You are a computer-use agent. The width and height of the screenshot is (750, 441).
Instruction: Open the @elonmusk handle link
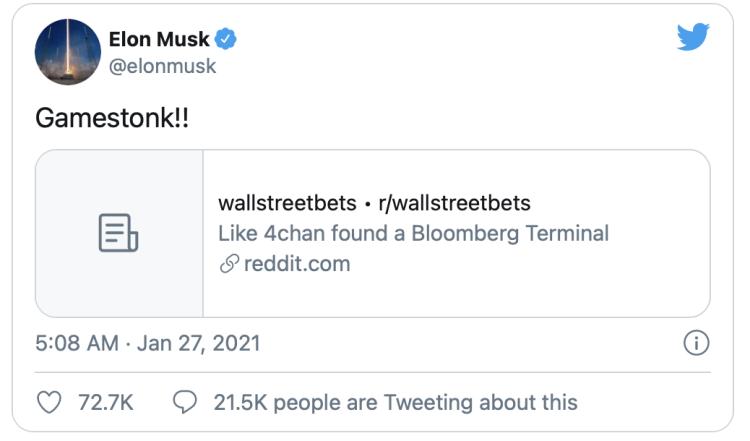(161, 66)
